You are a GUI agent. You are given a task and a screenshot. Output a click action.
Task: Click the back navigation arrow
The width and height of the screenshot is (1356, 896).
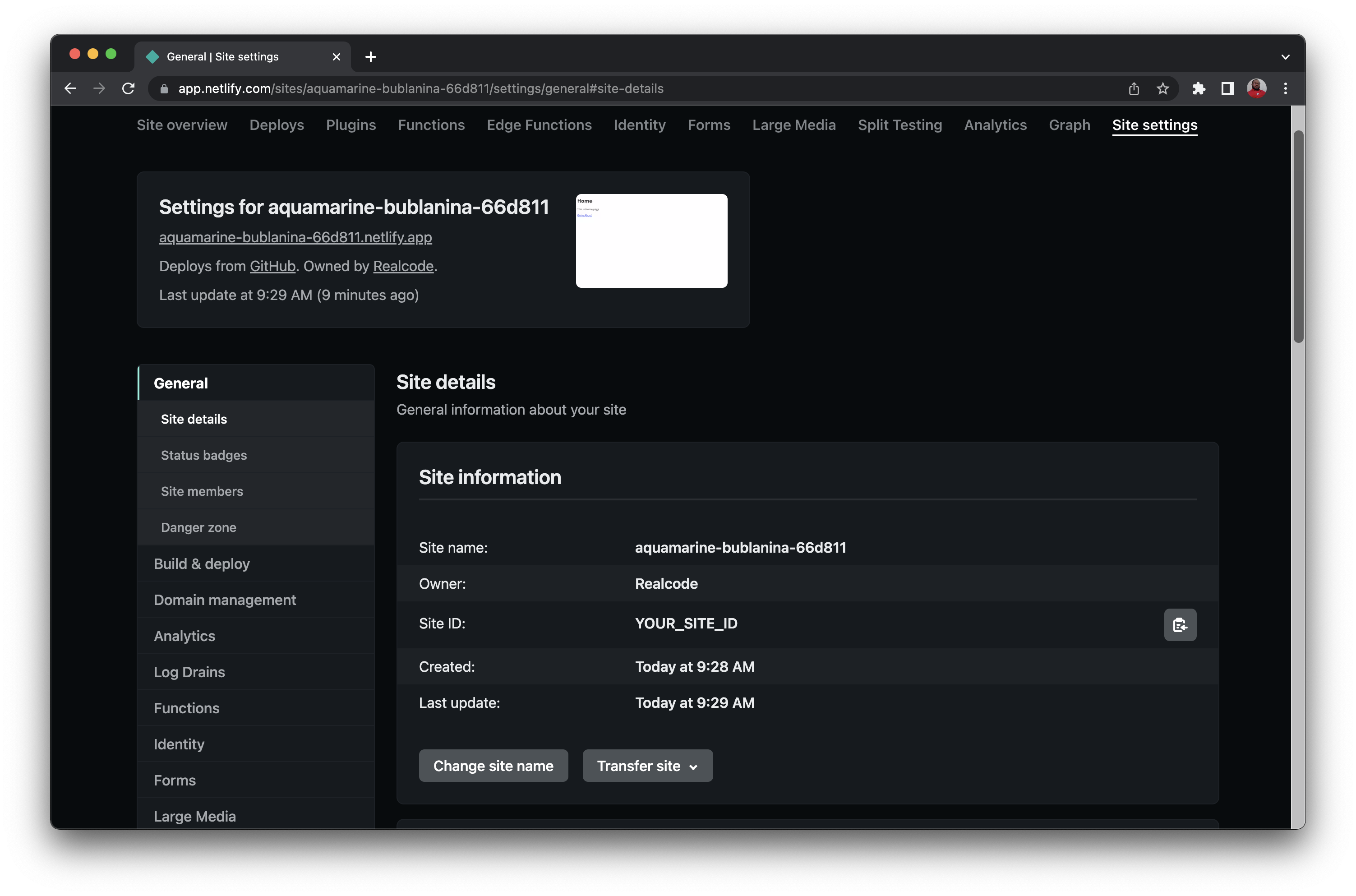[70, 88]
